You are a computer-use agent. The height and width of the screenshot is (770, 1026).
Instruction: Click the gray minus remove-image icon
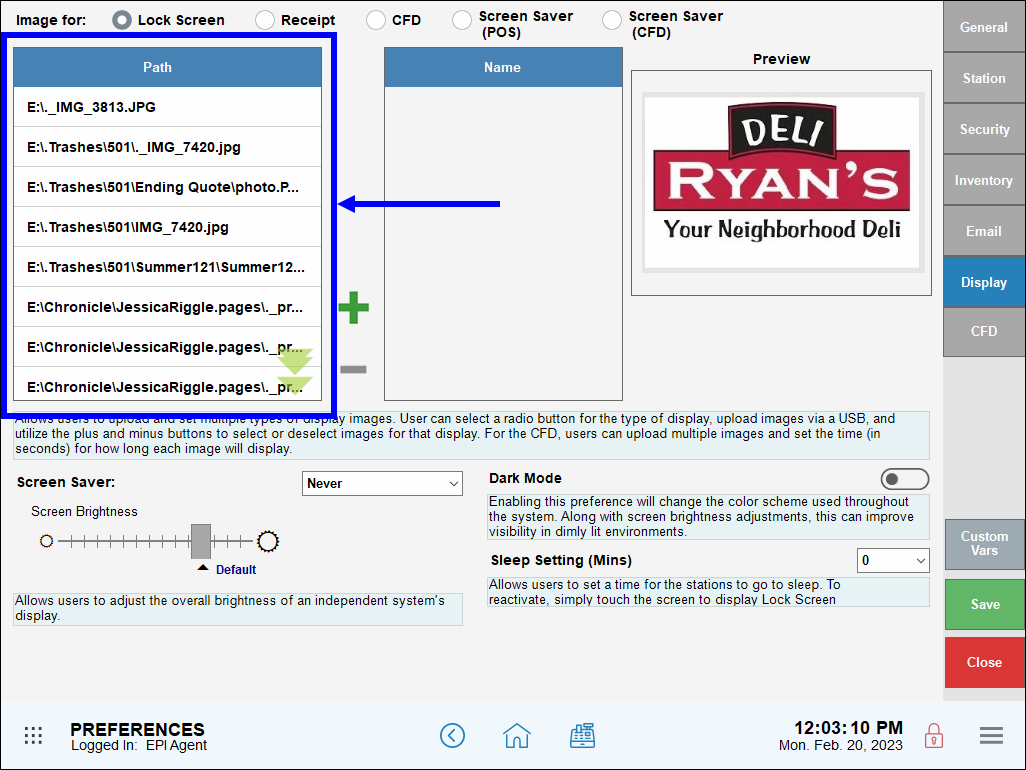(353, 370)
